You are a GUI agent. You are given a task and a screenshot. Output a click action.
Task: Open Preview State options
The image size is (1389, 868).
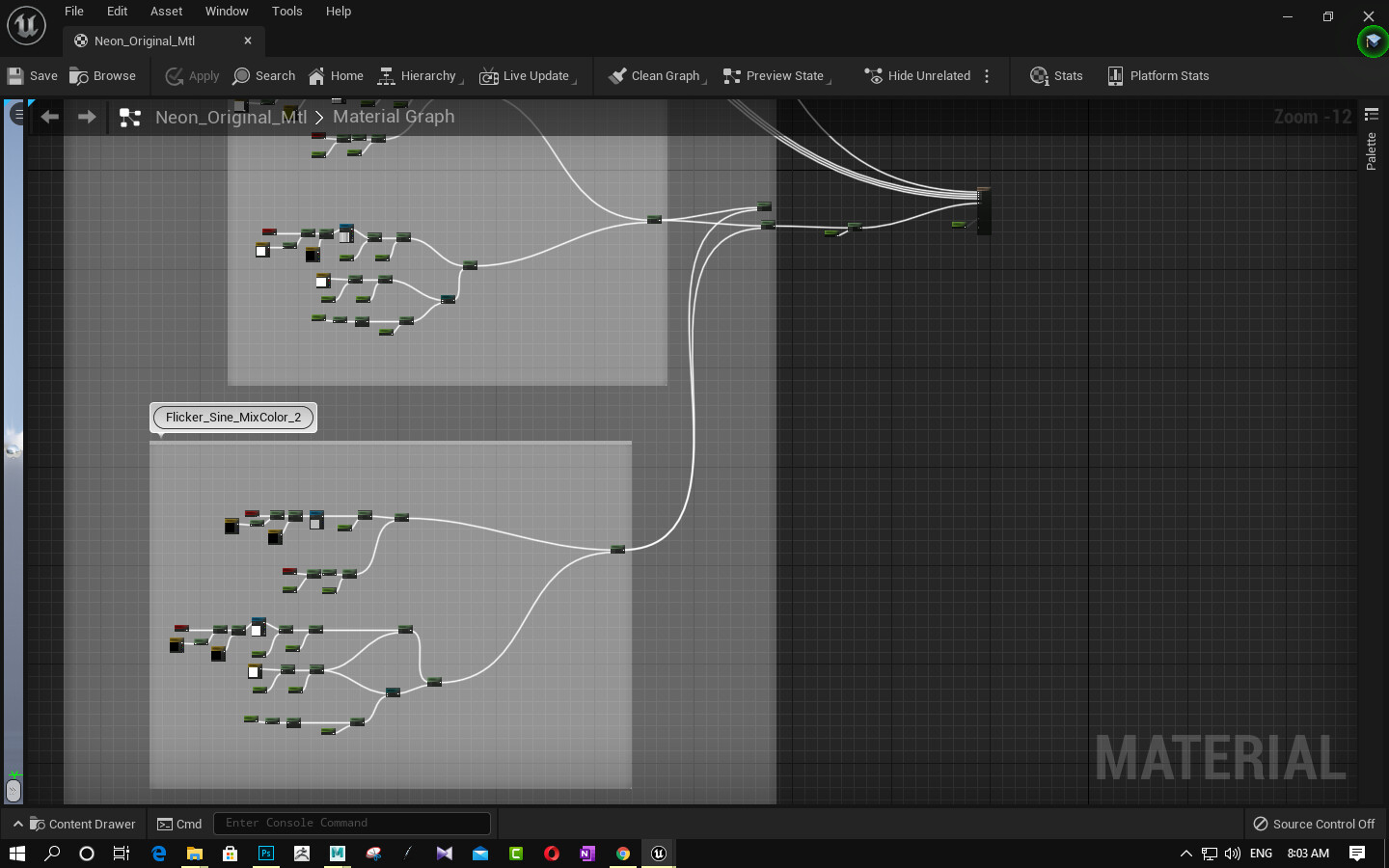tap(776, 76)
